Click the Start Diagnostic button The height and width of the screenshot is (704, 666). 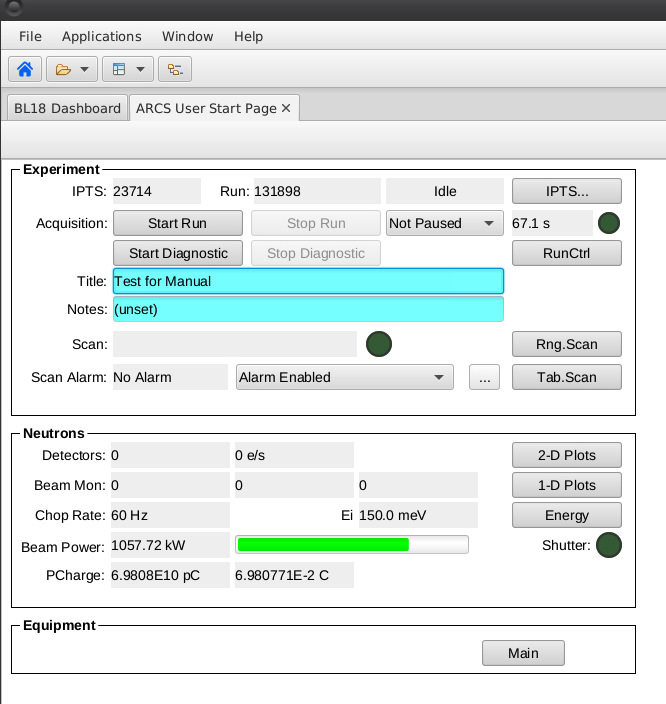coord(178,253)
